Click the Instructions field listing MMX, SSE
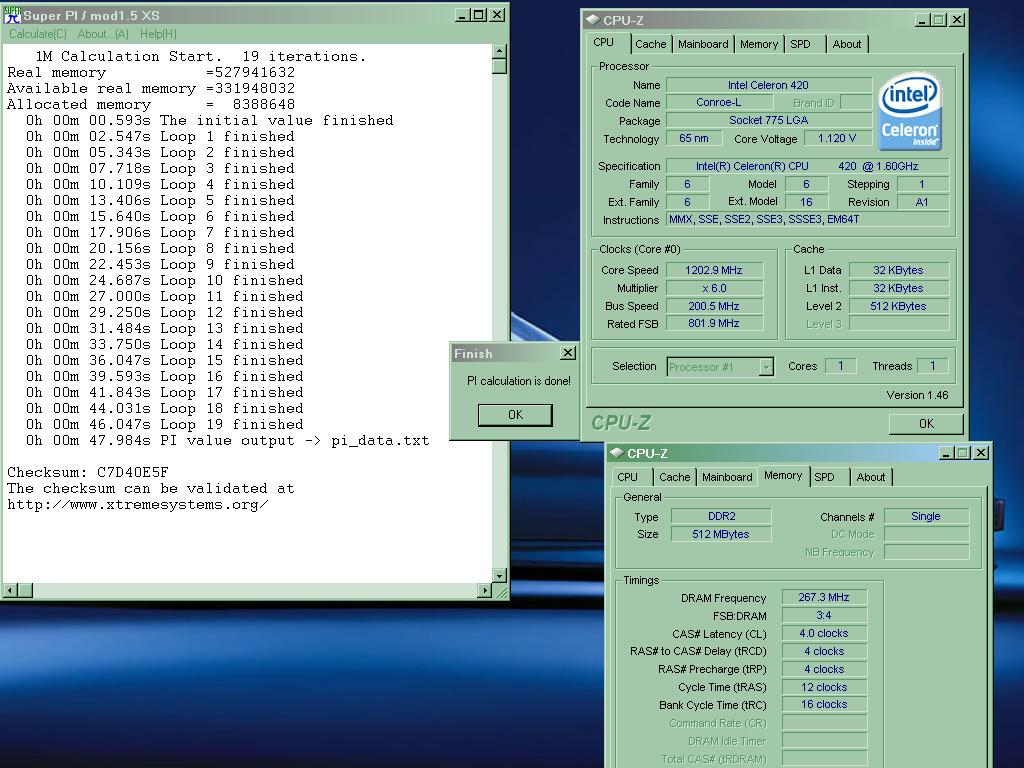The width and height of the screenshot is (1024, 768). (807, 219)
